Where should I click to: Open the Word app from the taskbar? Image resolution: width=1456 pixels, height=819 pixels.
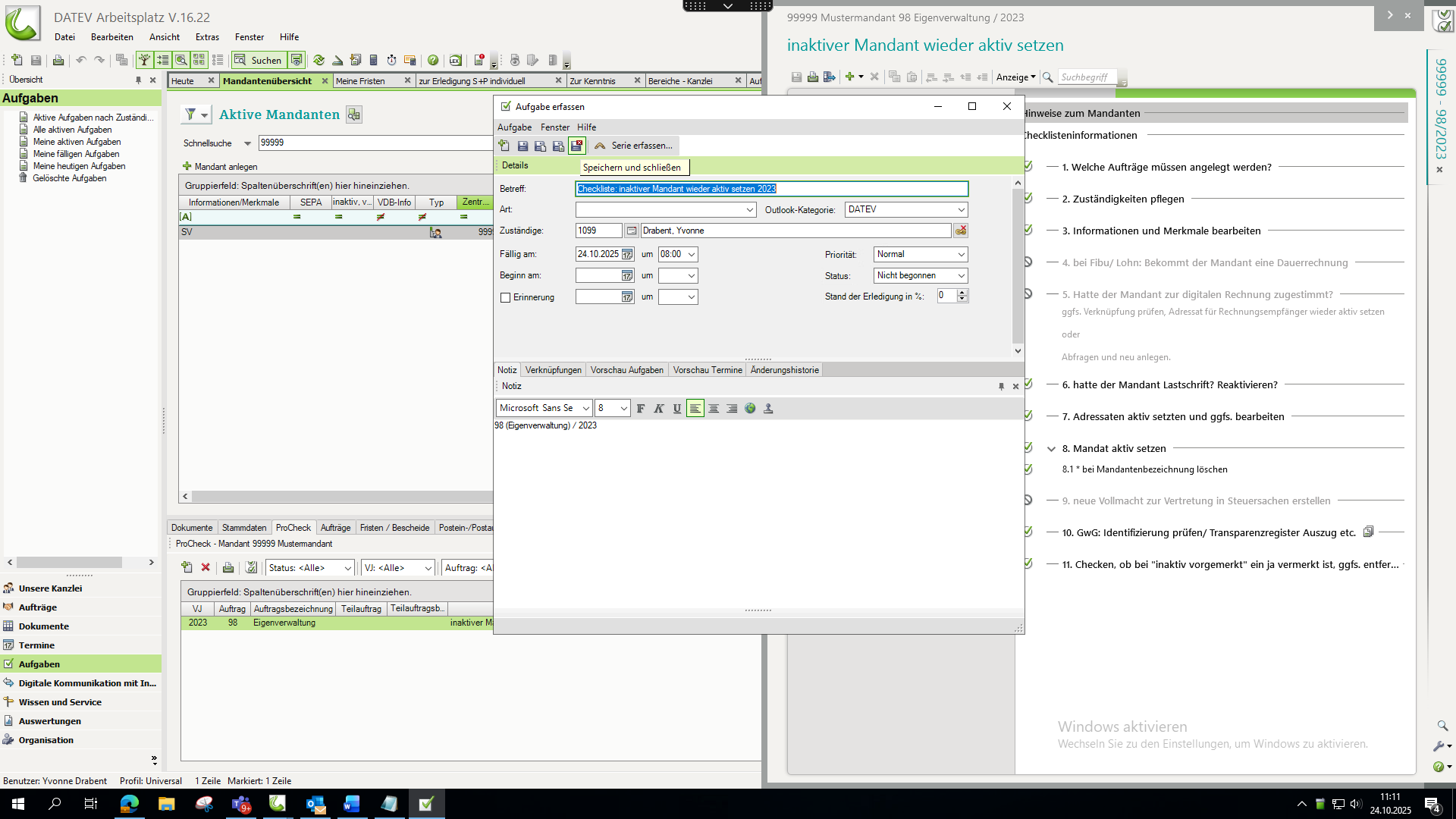point(352,804)
